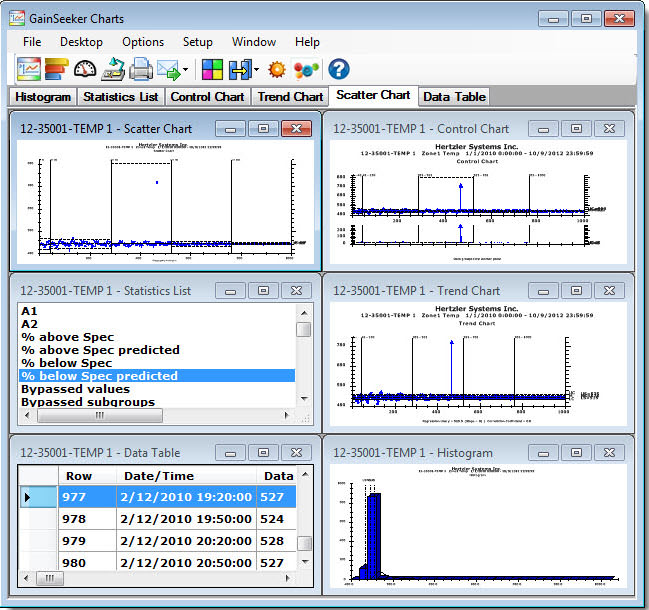
Task: Click the orange gear settings icon
Action: (277, 70)
